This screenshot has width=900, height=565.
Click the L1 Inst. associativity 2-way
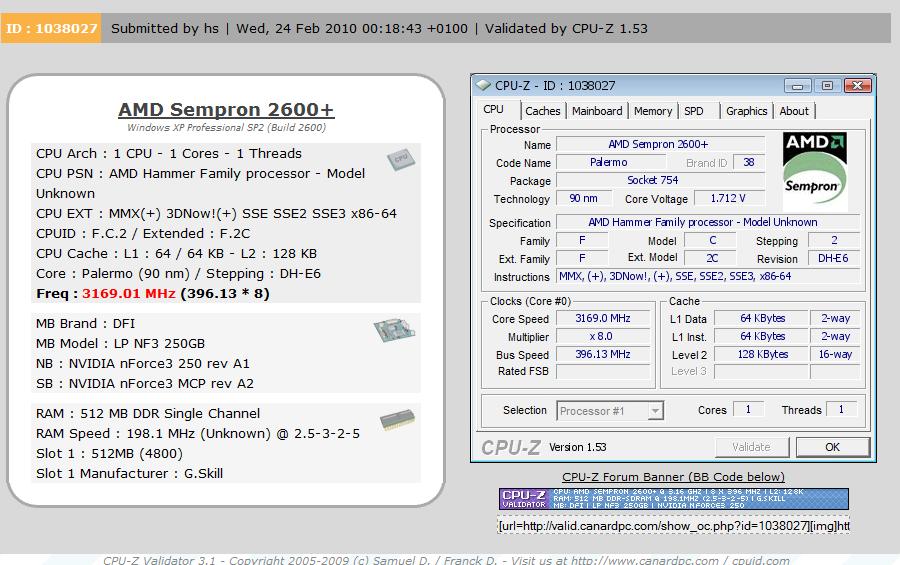(x=835, y=336)
